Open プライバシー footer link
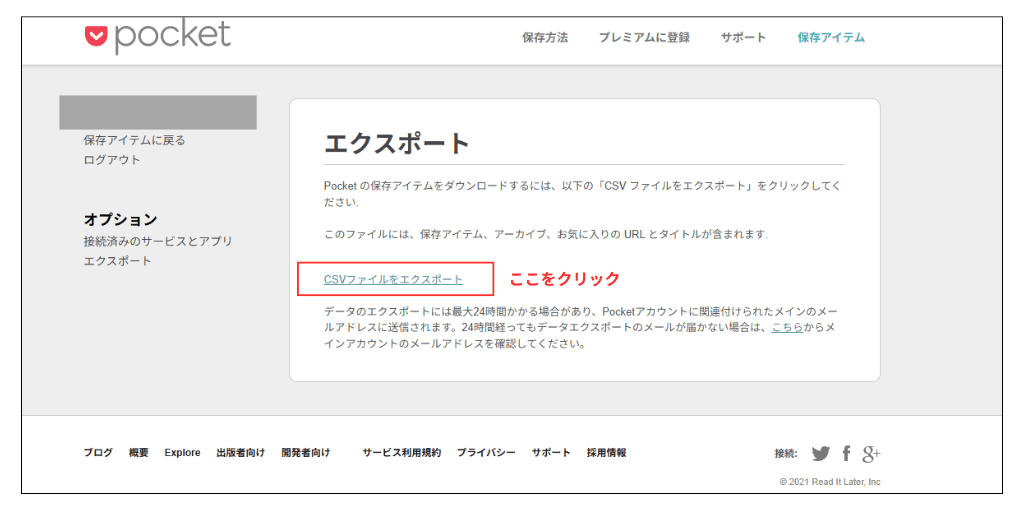1024x512 pixels. point(487,453)
